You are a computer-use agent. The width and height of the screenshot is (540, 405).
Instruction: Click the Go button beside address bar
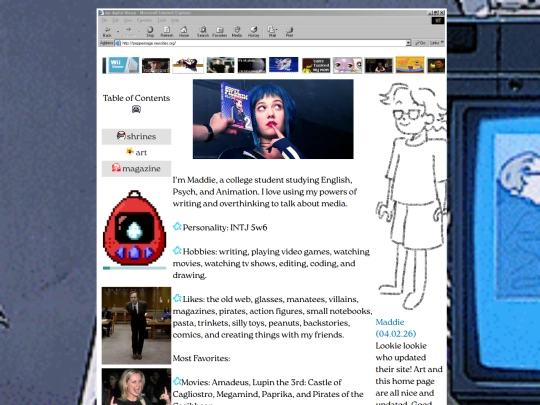(x=420, y=43)
